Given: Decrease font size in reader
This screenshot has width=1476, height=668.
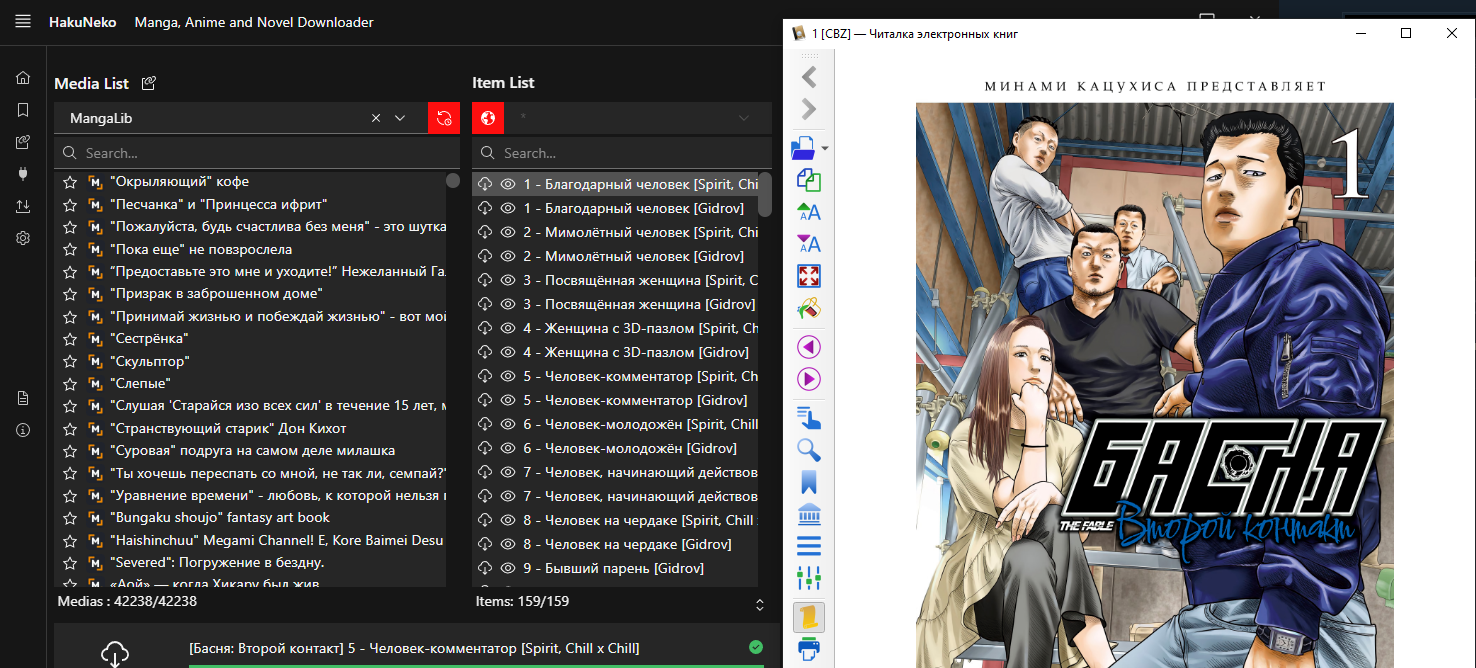Looking at the screenshot, I should coord(809,244).
